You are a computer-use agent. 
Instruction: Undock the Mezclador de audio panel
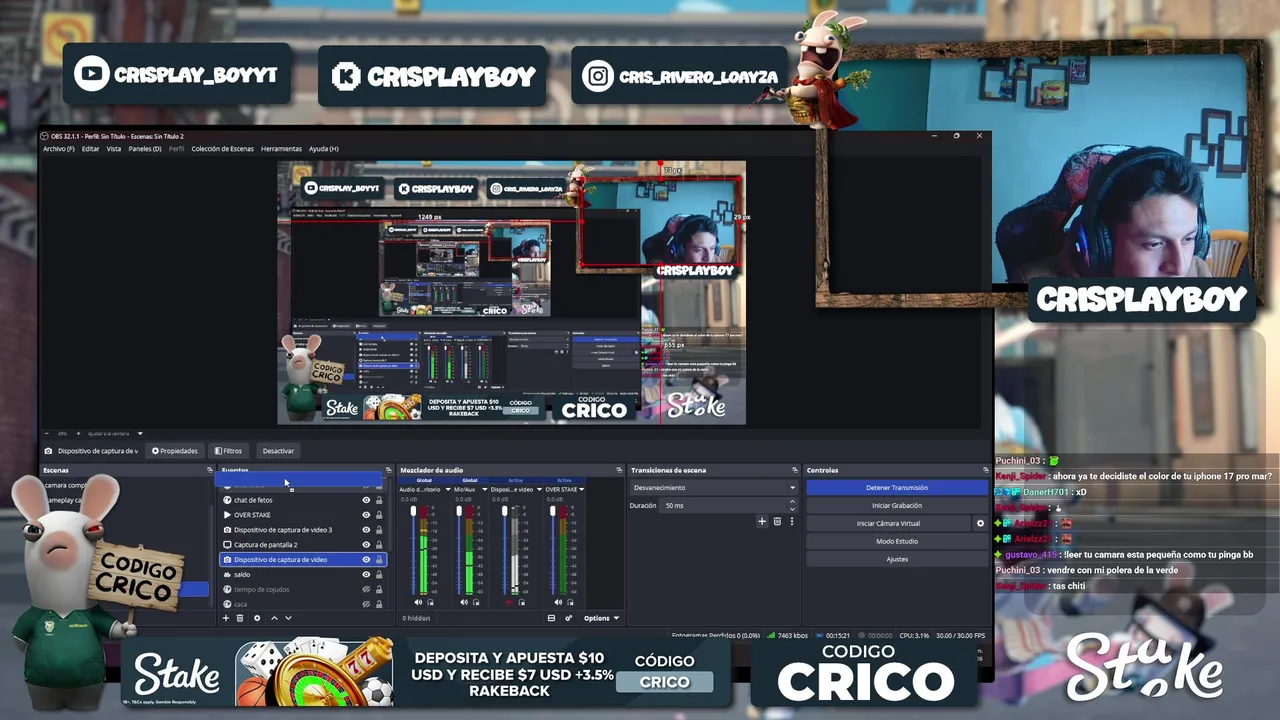click(617, 470)
